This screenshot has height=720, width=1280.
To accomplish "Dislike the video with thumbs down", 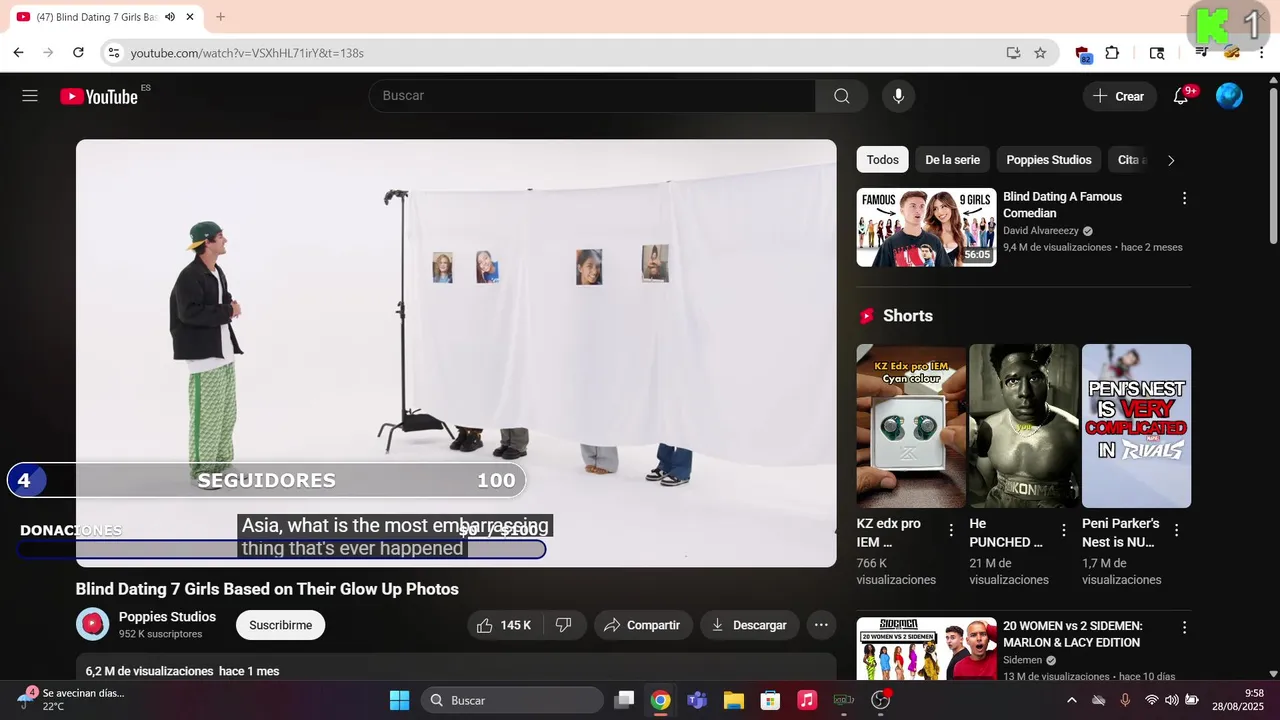I will pyautogui.click(x=564, y=625).
